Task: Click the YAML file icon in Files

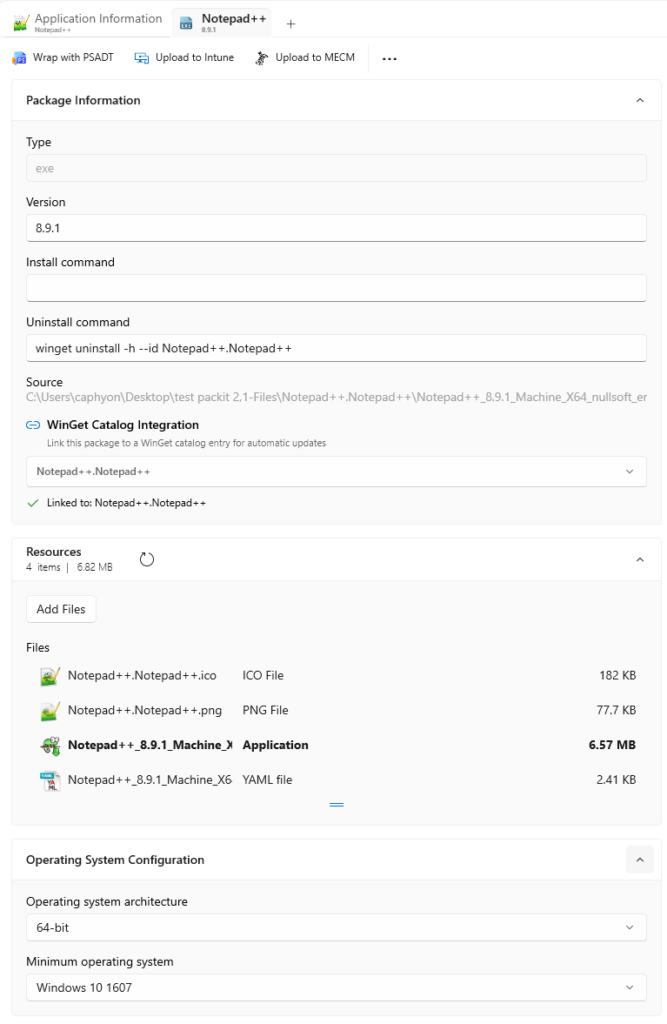Action: [x=50, y=780]
